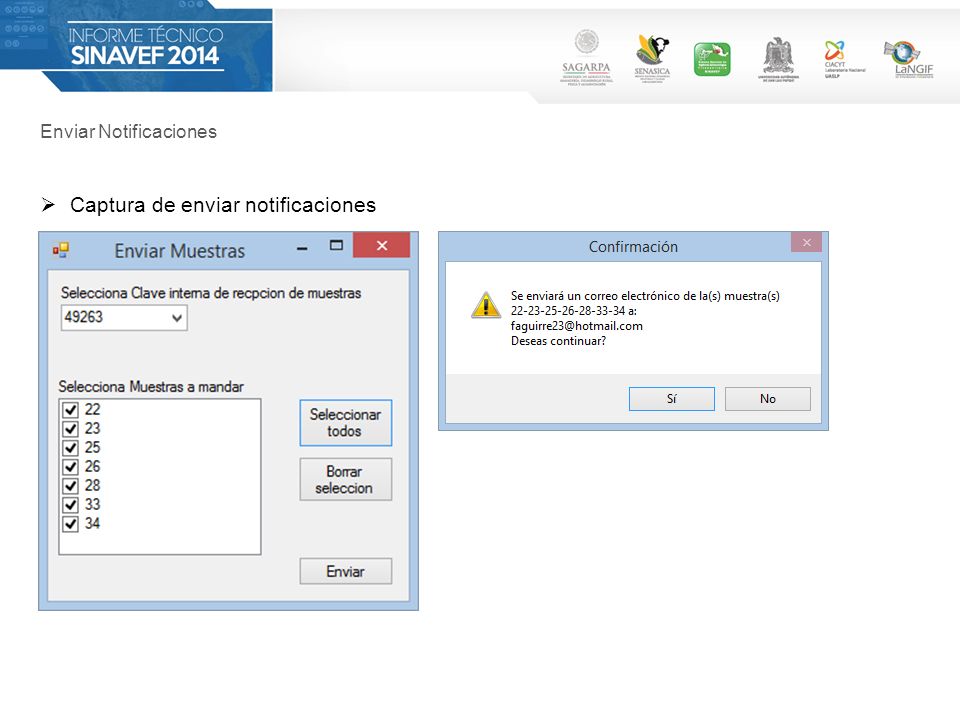Screen dimensions: 960x720
Task: Uncheck sample 23 checkbox
Action: click(x=71, y=429)
